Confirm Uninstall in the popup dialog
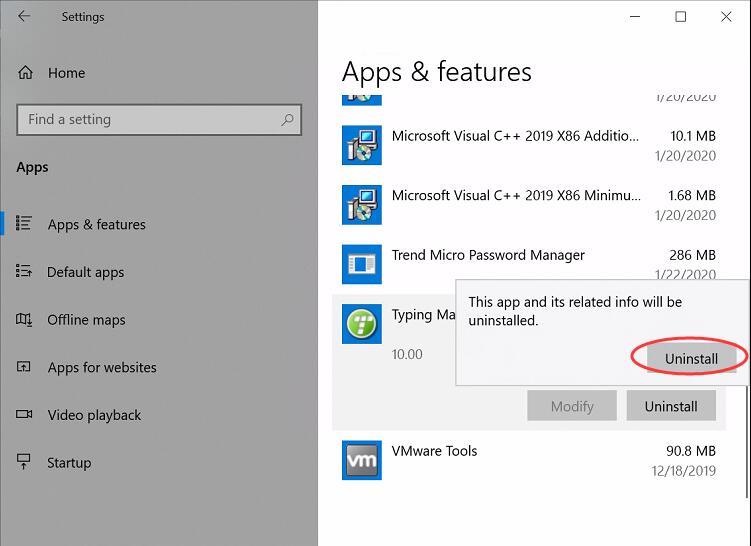 (x=691, y=358)
